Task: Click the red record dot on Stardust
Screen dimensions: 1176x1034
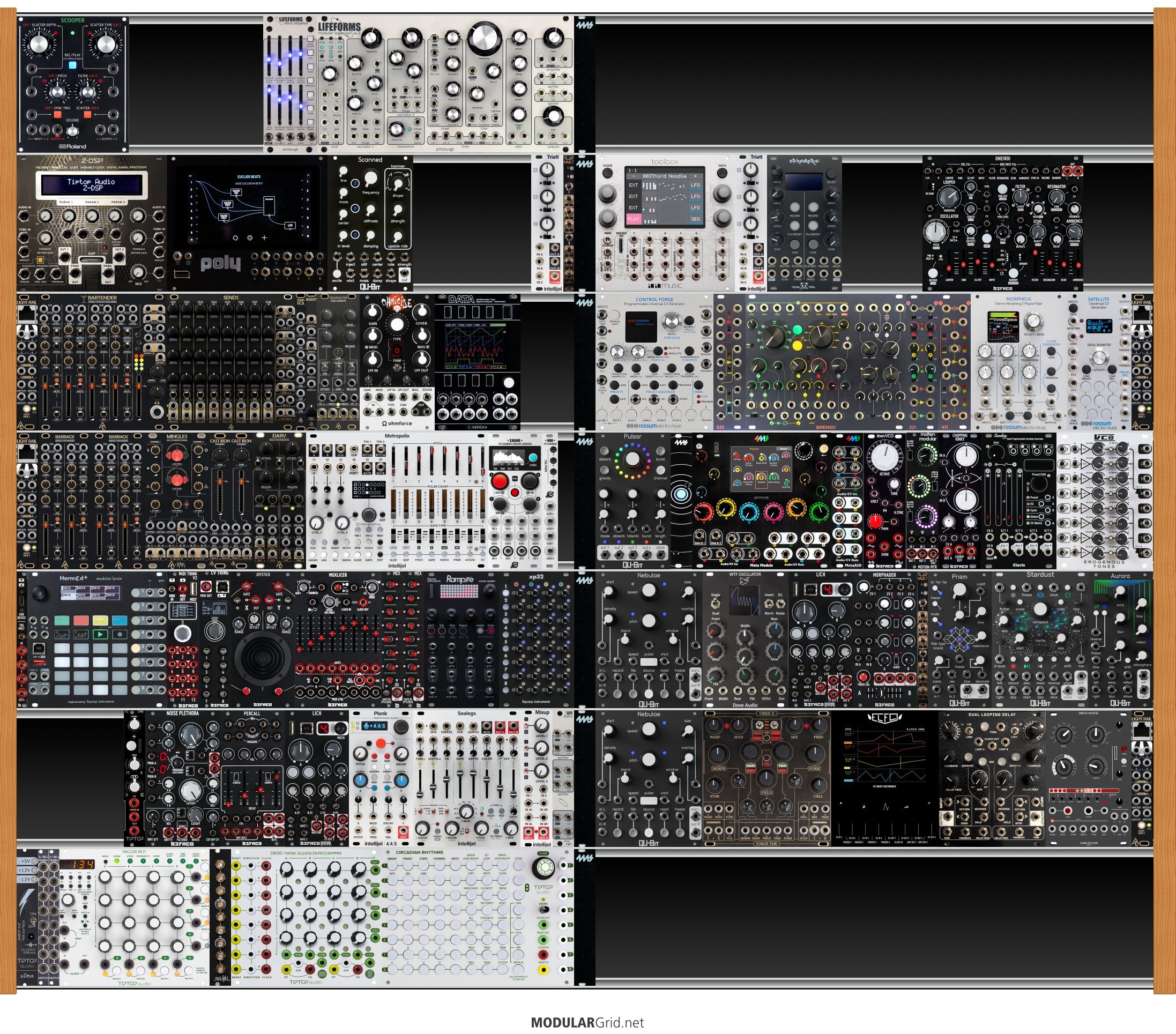Action: (x=1013, y=666)
